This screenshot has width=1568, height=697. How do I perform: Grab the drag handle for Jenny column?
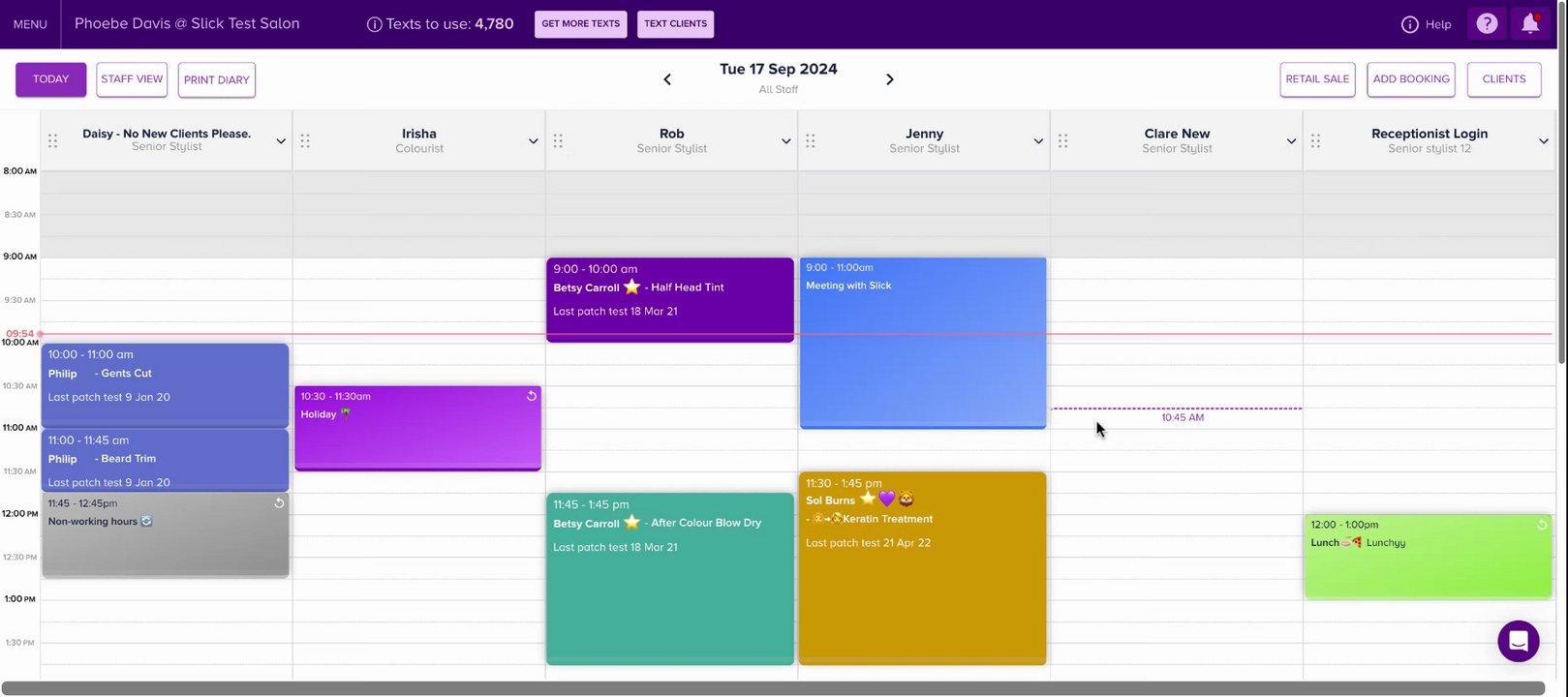pos(811,141)
